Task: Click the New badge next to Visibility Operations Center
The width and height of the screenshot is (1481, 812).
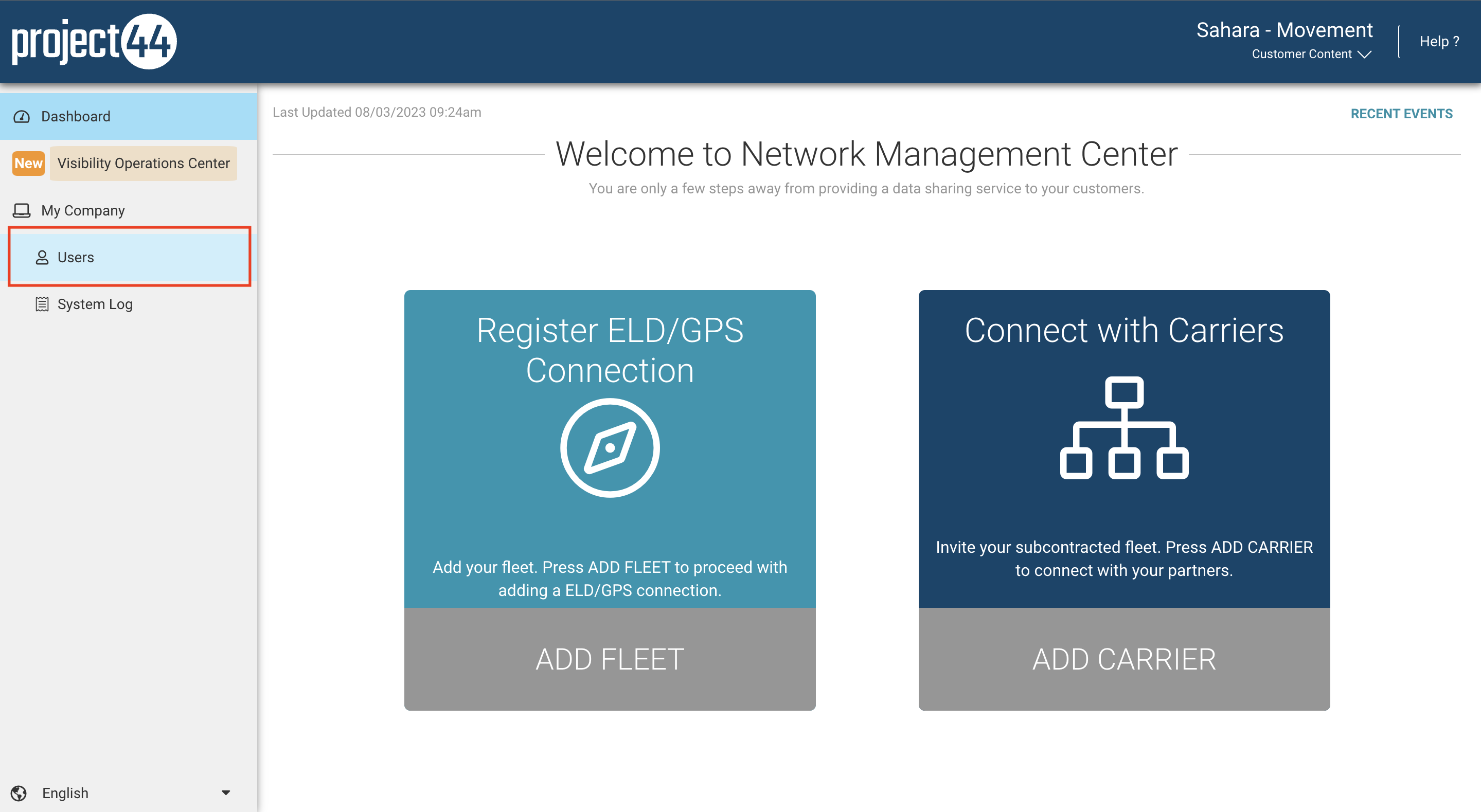Action: (x=28, y=163)
